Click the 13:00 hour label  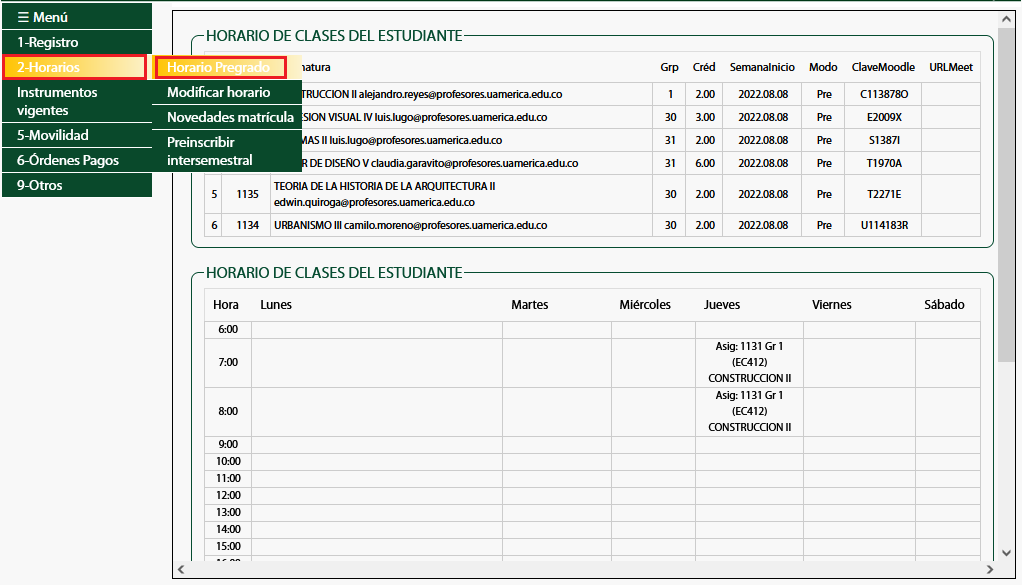coord(228,513)
